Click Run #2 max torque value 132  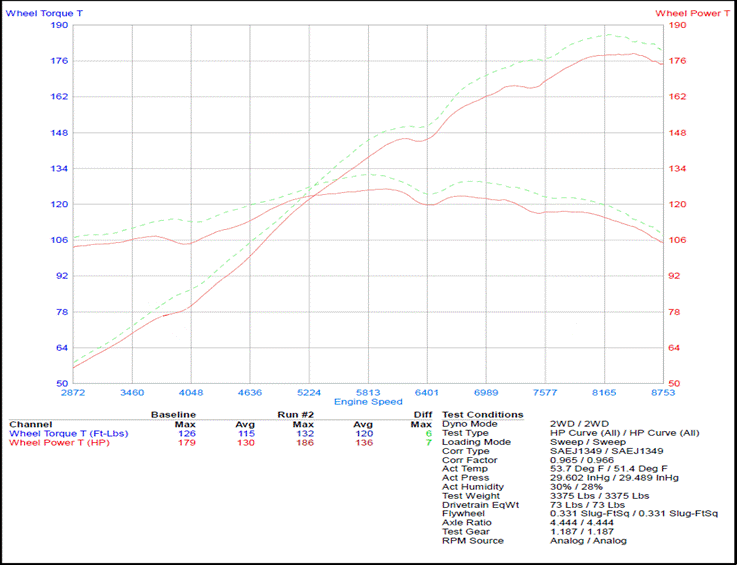point(305,433)
